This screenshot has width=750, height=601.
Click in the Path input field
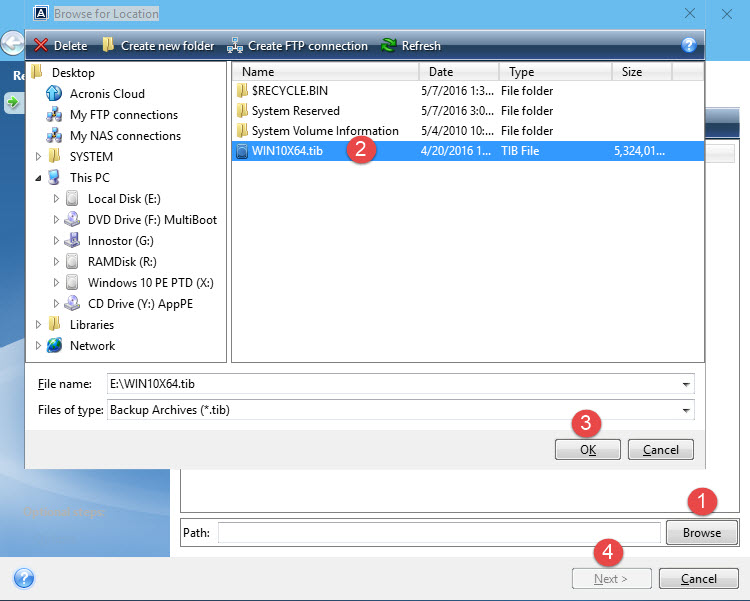[x=439, y=533]
